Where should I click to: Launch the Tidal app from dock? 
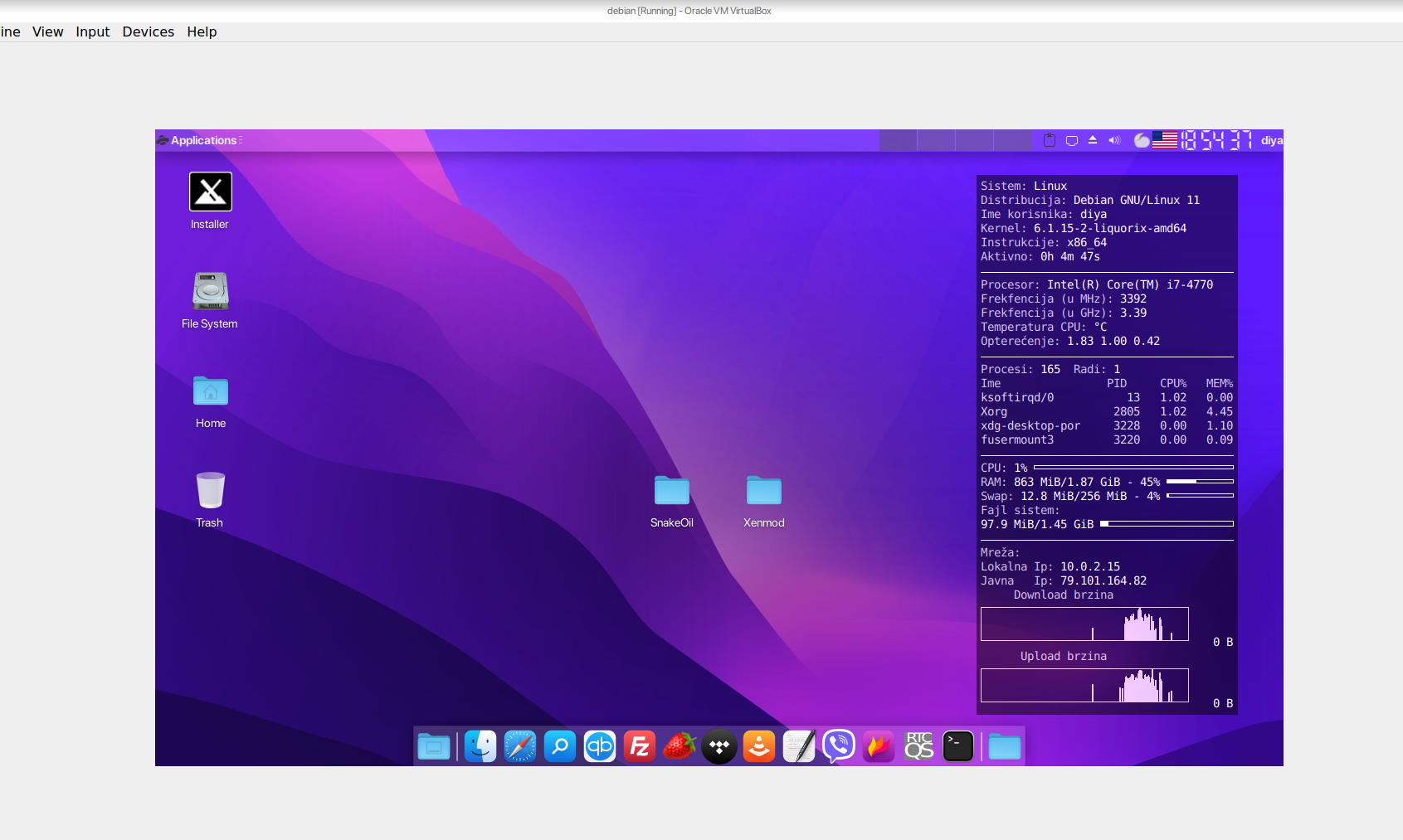pyautogui.click(x=719, y=746)
